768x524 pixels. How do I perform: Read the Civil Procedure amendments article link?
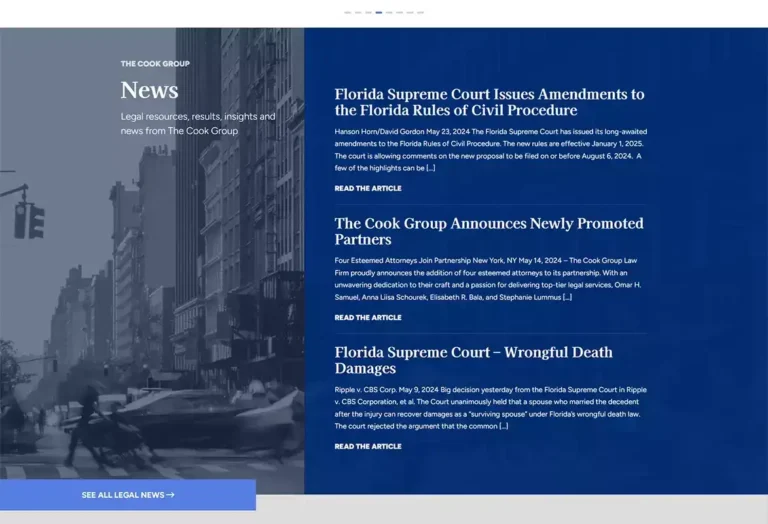click(x=368, y=189)
